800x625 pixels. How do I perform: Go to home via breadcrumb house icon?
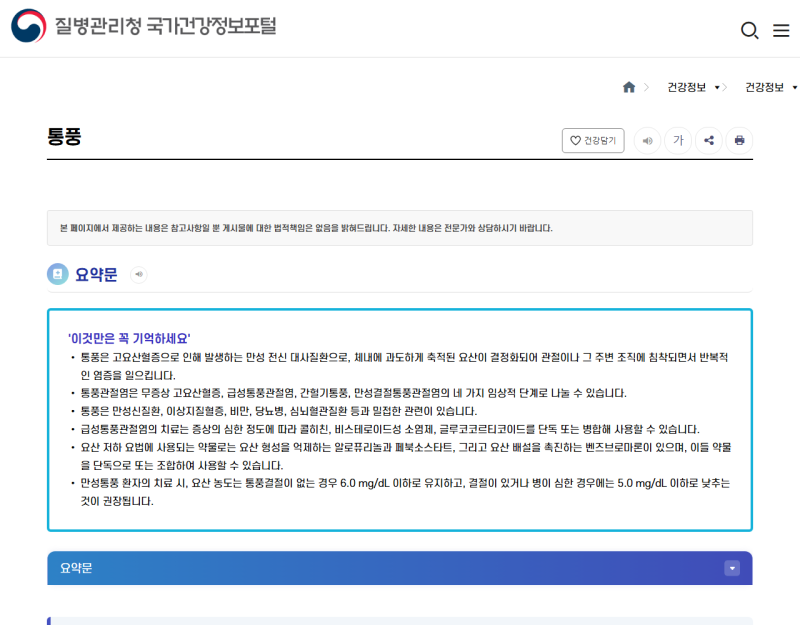coord(629,87)
